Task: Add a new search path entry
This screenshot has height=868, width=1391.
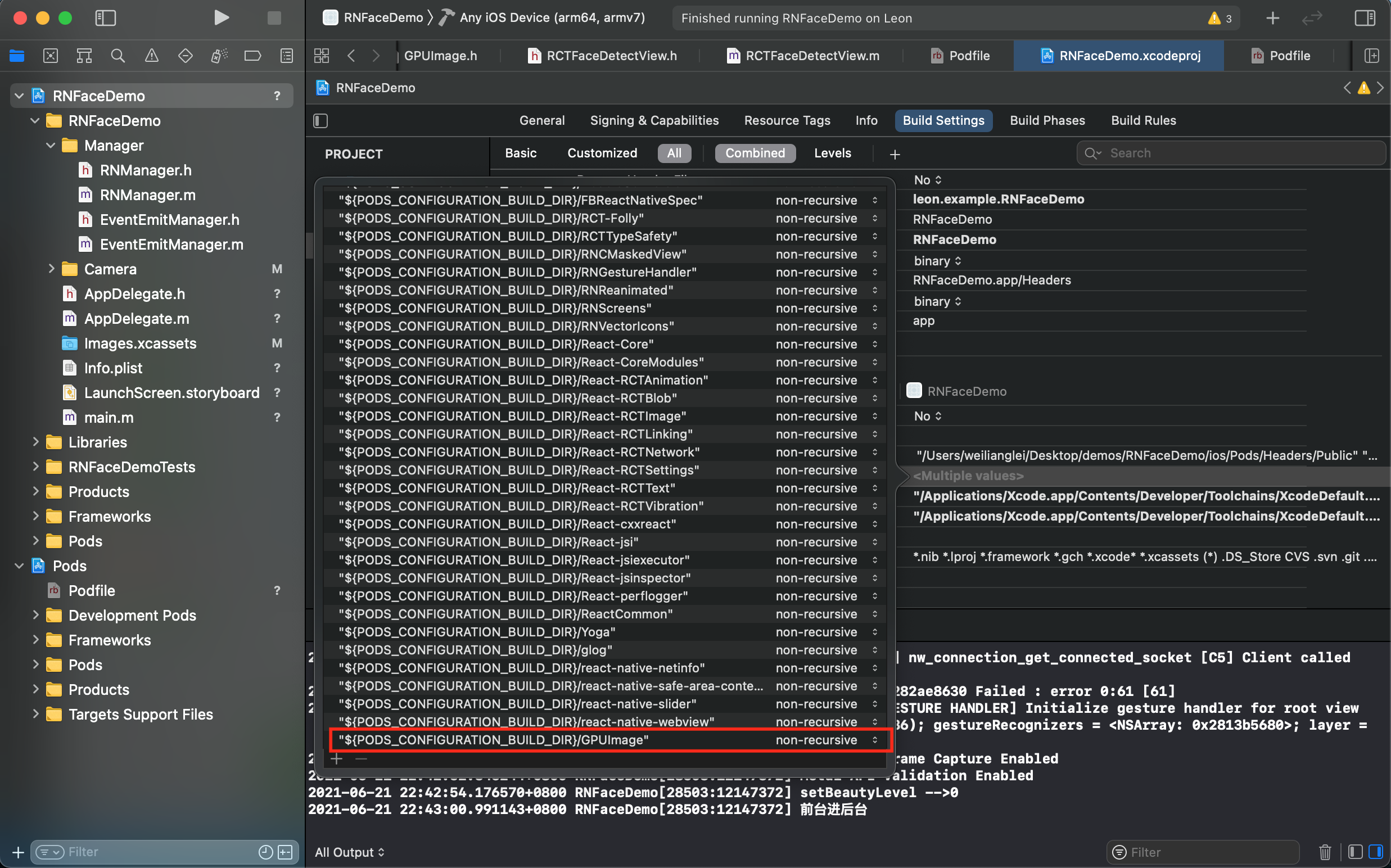Action: pos(337,759)
